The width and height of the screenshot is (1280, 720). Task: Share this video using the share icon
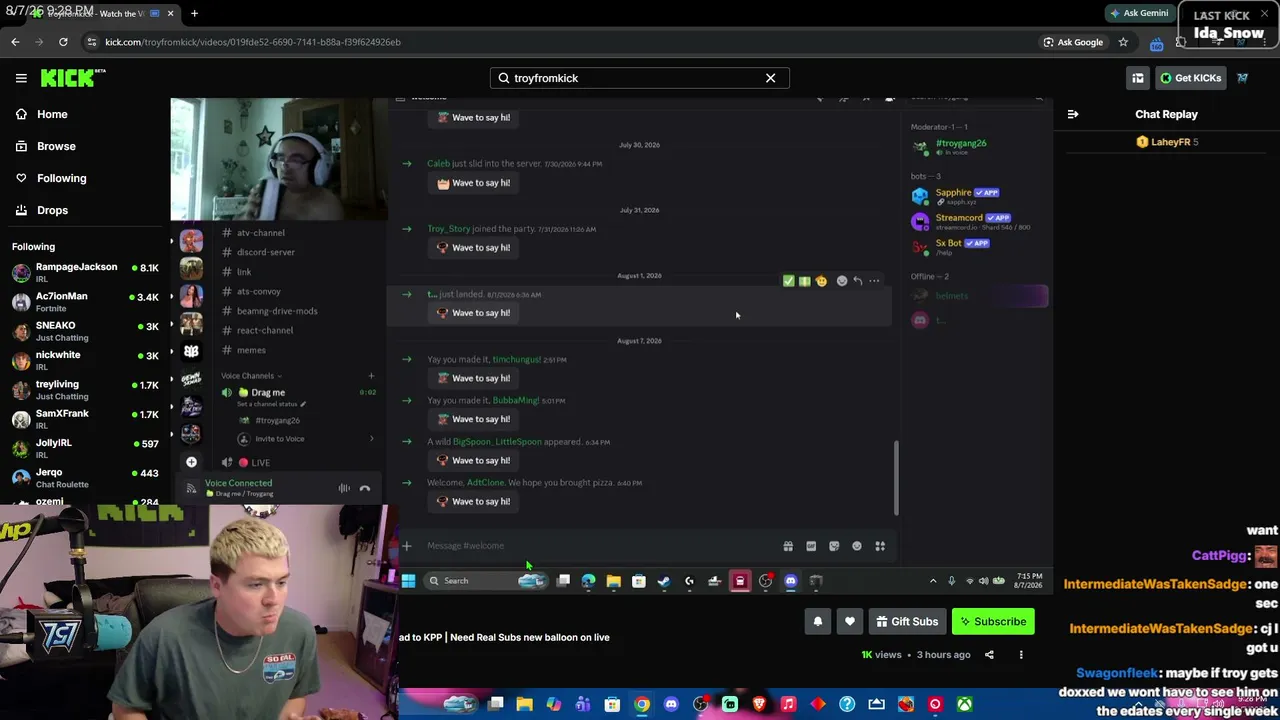click(989, 655)
